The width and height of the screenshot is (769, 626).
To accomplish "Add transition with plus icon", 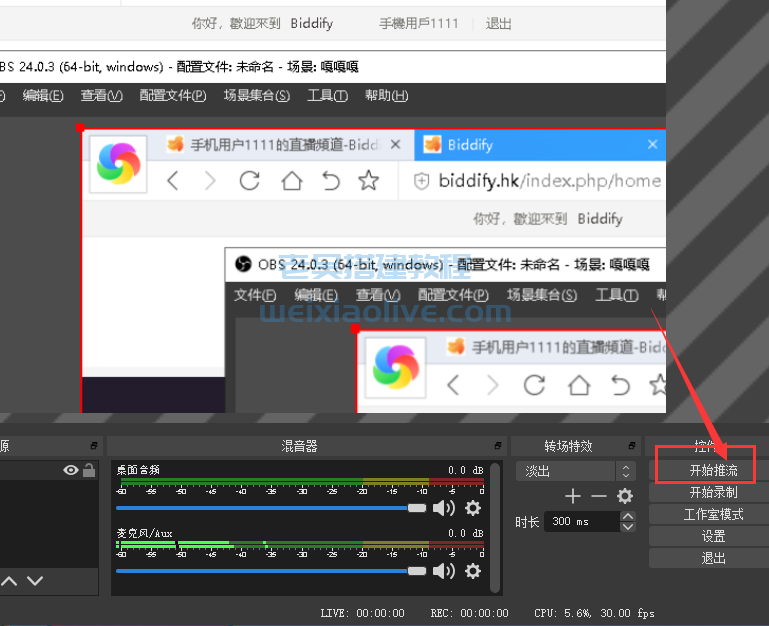I will coord(573,496).
